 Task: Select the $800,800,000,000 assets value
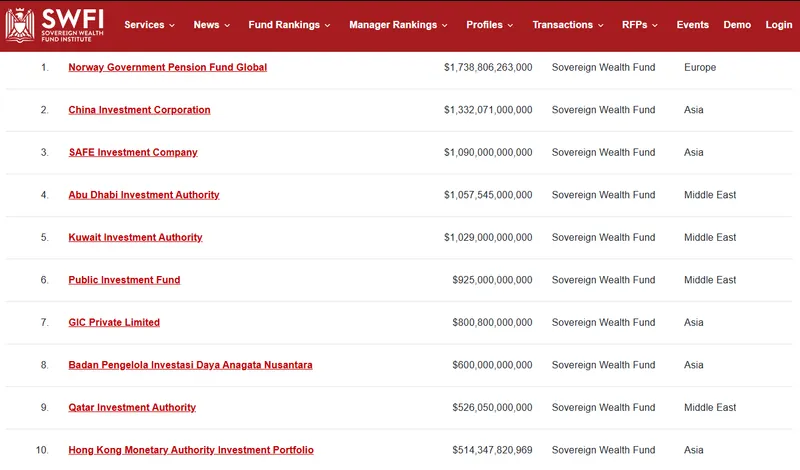click(492, 323)
